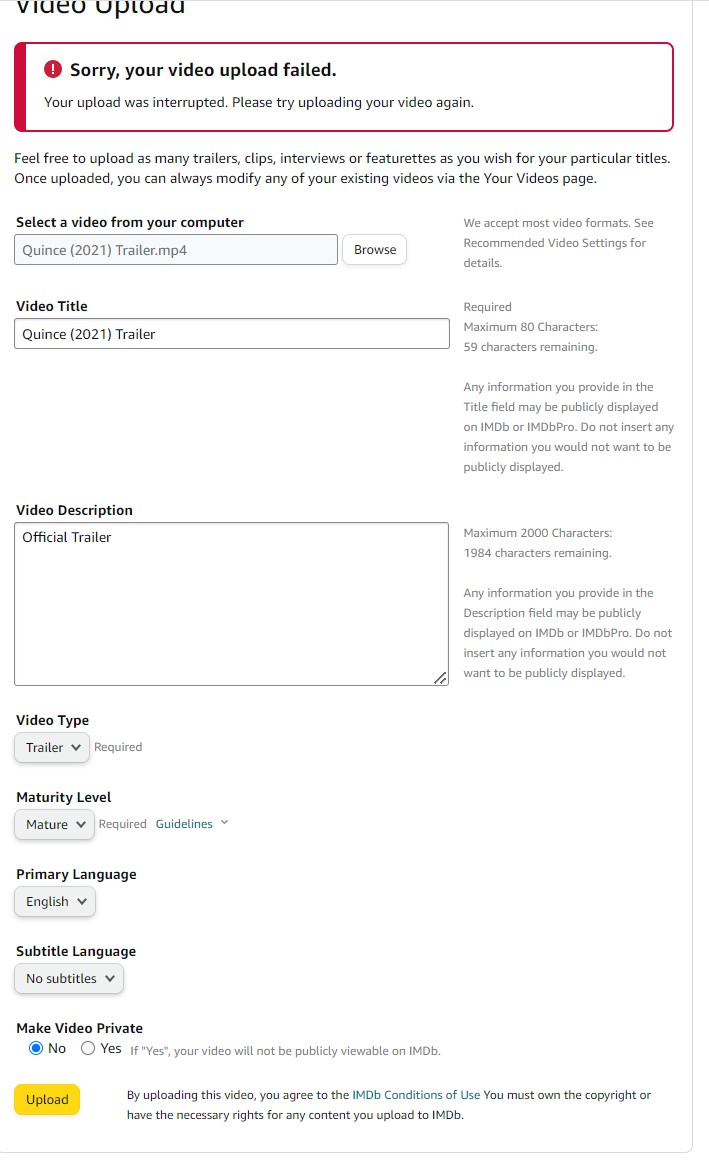
Task: Choose Yes to make video private
Action: pyautogui.click(x=88, y=1048)
